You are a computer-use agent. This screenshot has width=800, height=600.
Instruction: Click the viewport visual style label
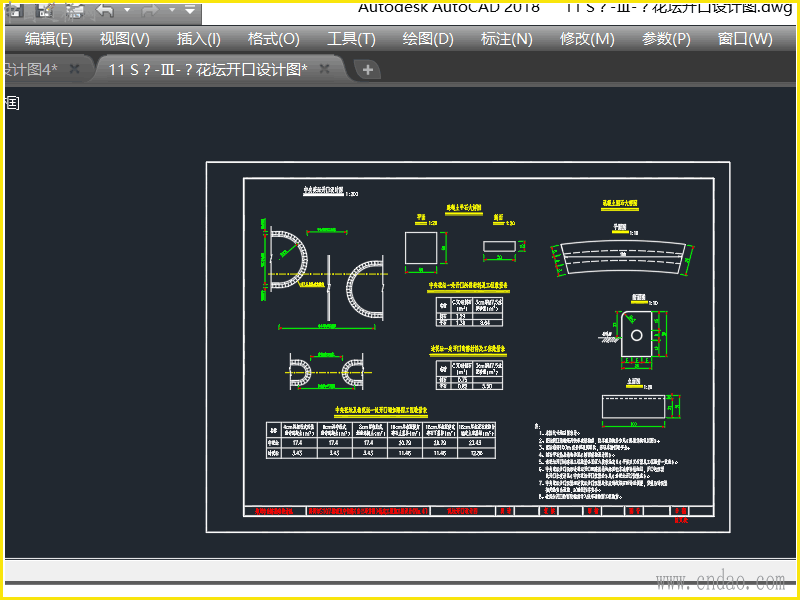point(12,102)
